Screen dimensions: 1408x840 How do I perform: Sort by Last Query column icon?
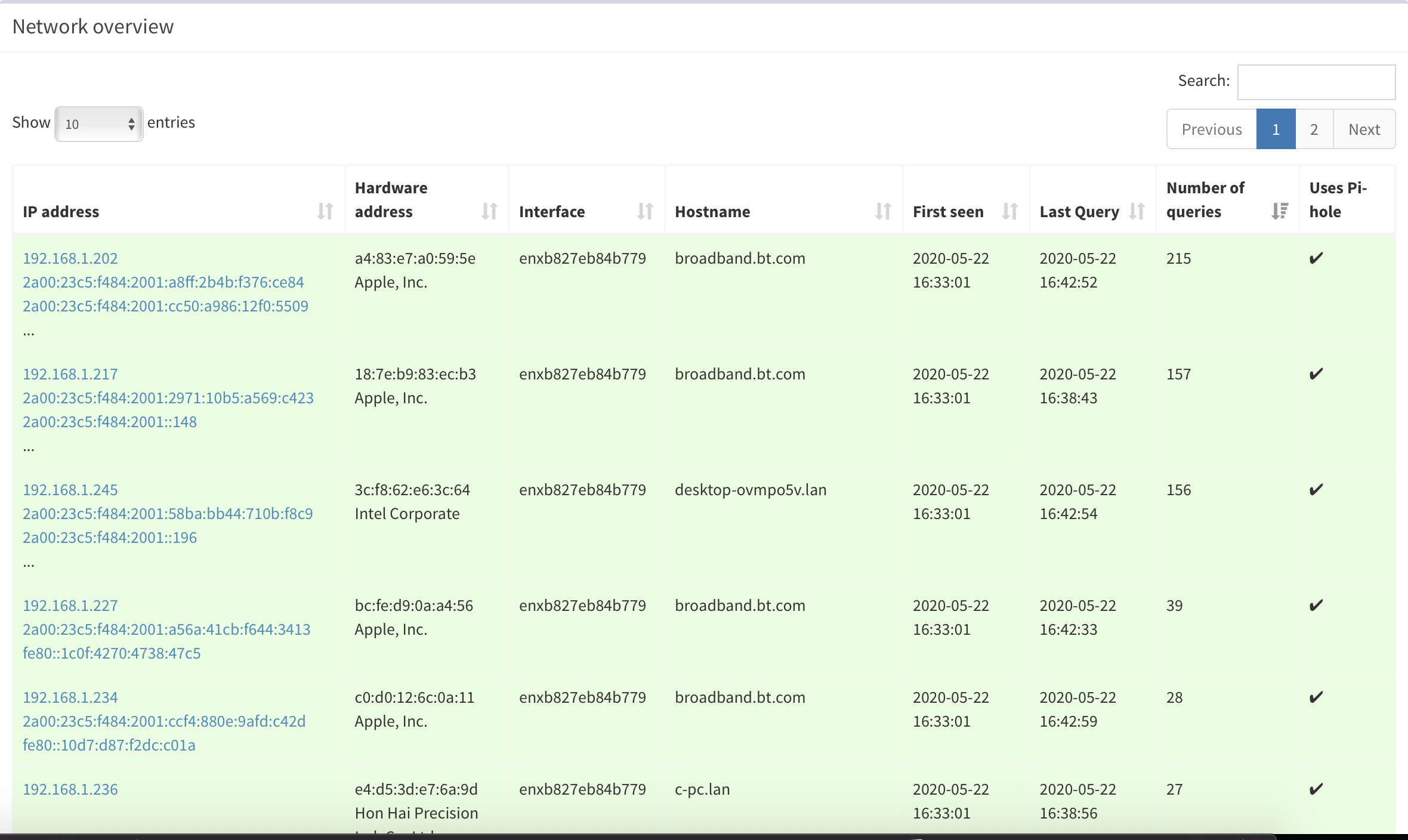tap(1137, 211)
